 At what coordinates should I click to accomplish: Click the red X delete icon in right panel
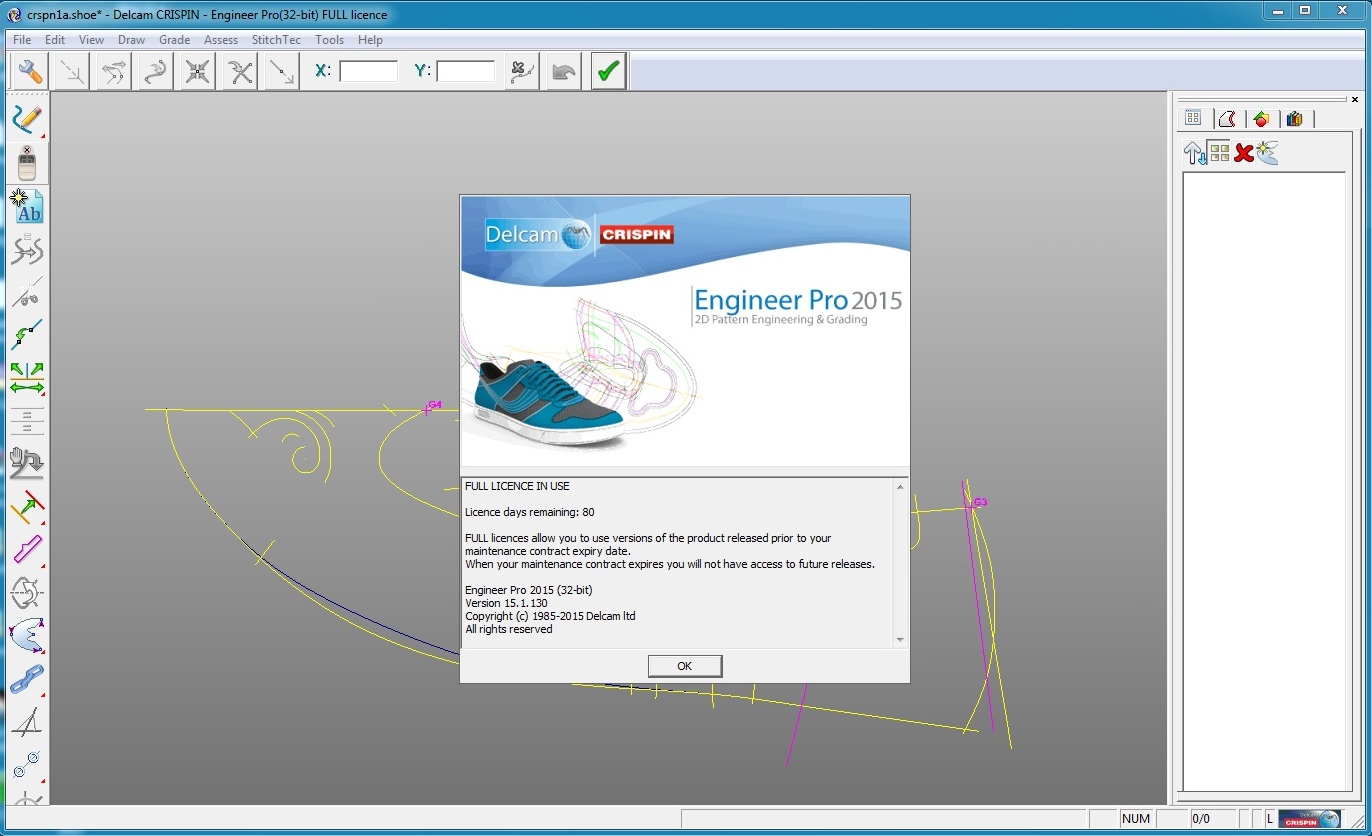click(1244, 153)
